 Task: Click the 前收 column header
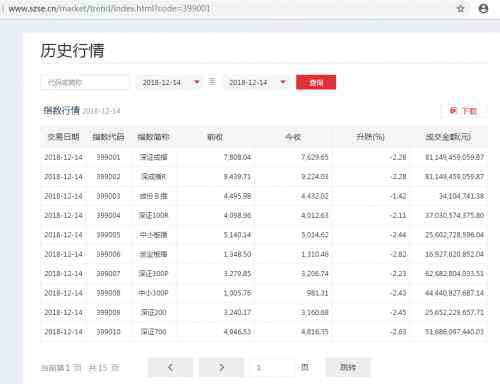tap(215, 137)
